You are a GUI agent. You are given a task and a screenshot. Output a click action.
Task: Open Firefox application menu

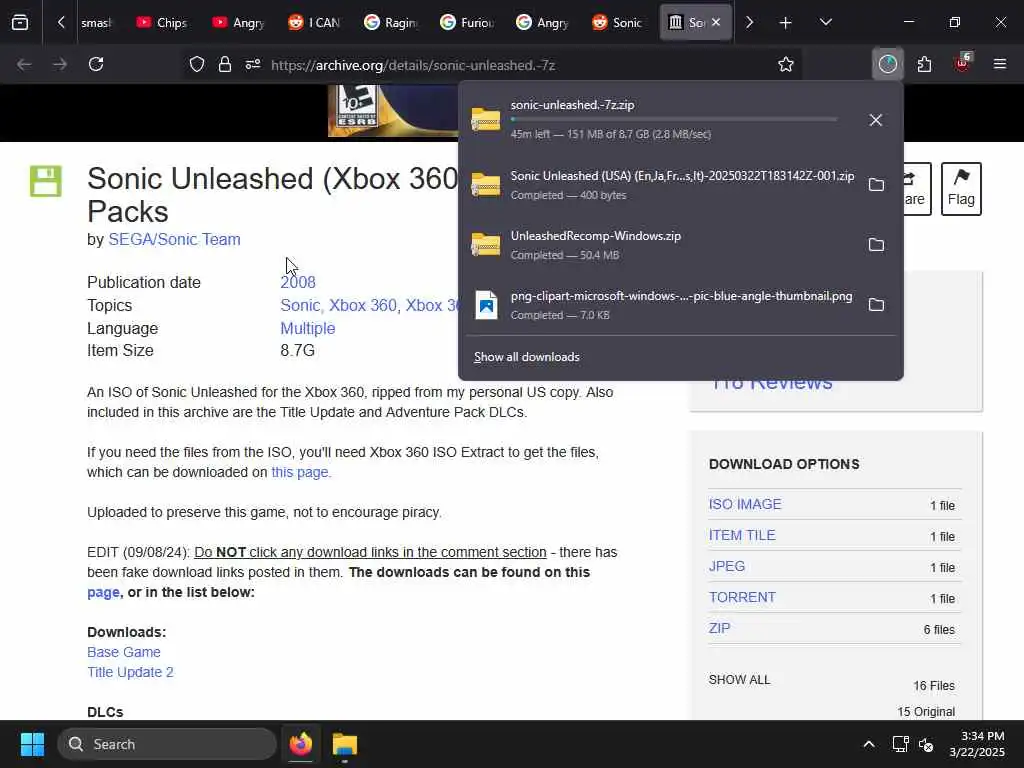tap(999, 64)
